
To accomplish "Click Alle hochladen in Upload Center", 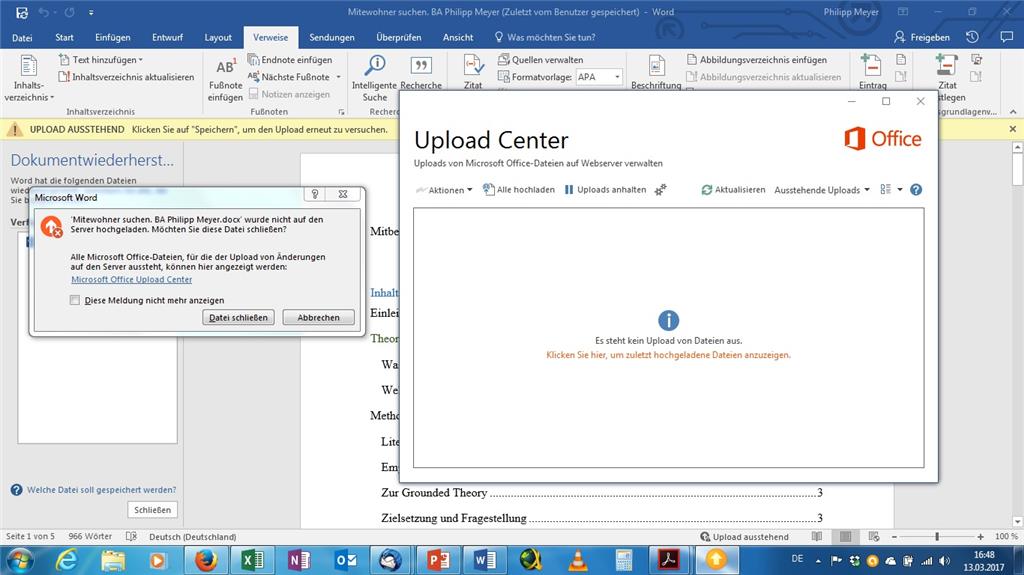I will point(519,189).
